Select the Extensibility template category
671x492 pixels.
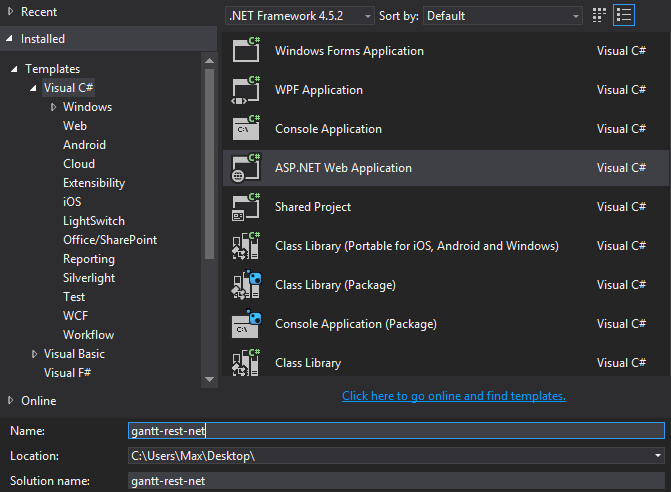(94, 183)
